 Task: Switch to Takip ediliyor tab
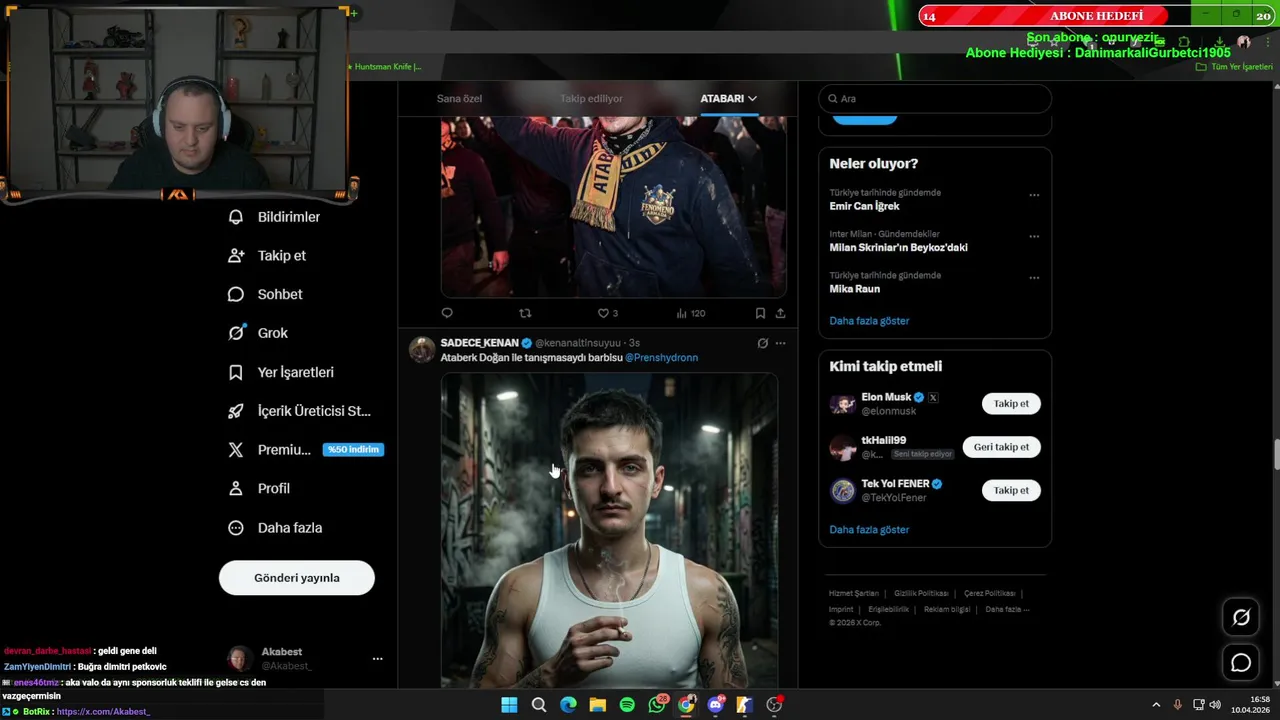pyautogui.click(x=591, y=99)
